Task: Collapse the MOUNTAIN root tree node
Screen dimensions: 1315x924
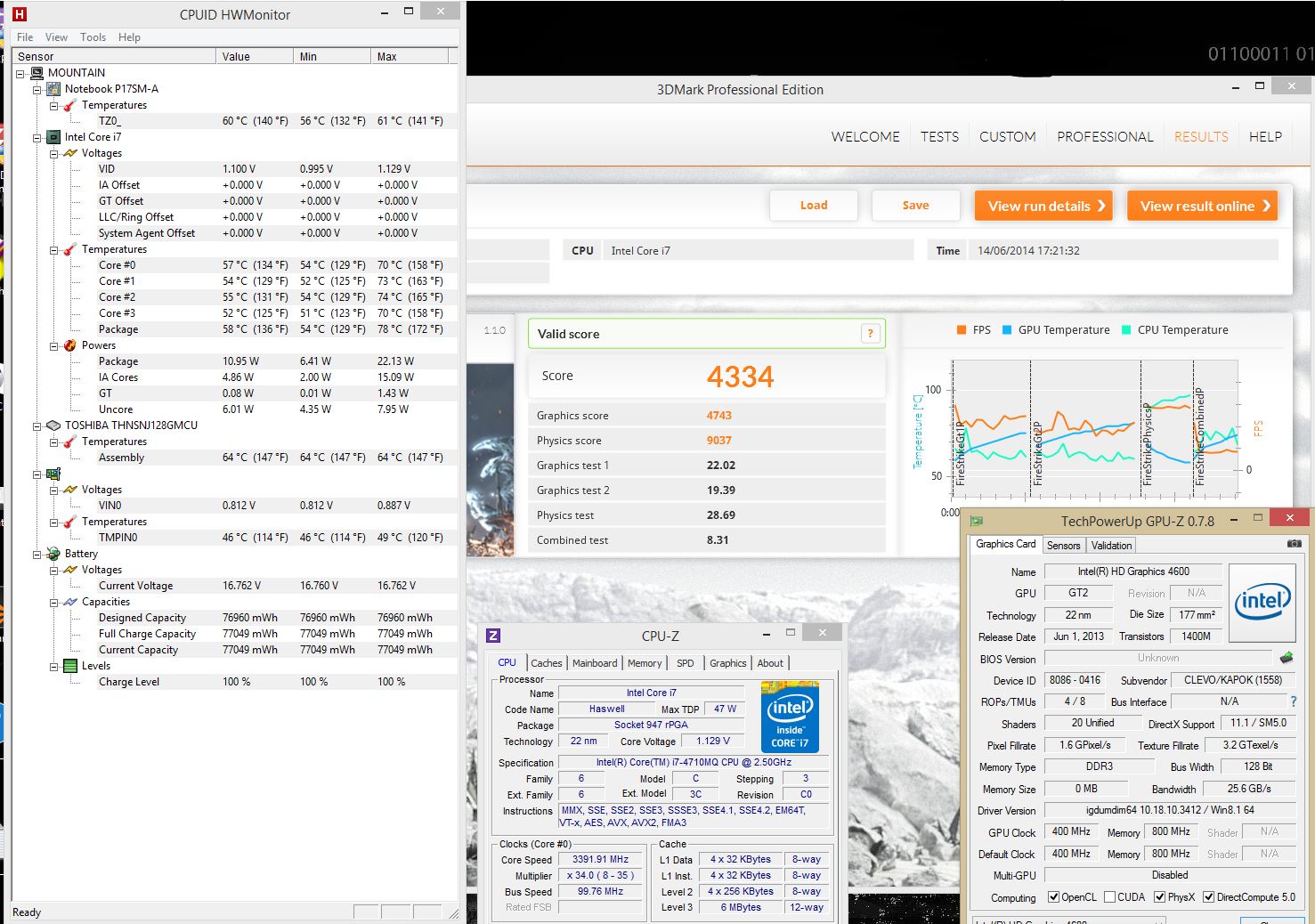Action: 20,73
